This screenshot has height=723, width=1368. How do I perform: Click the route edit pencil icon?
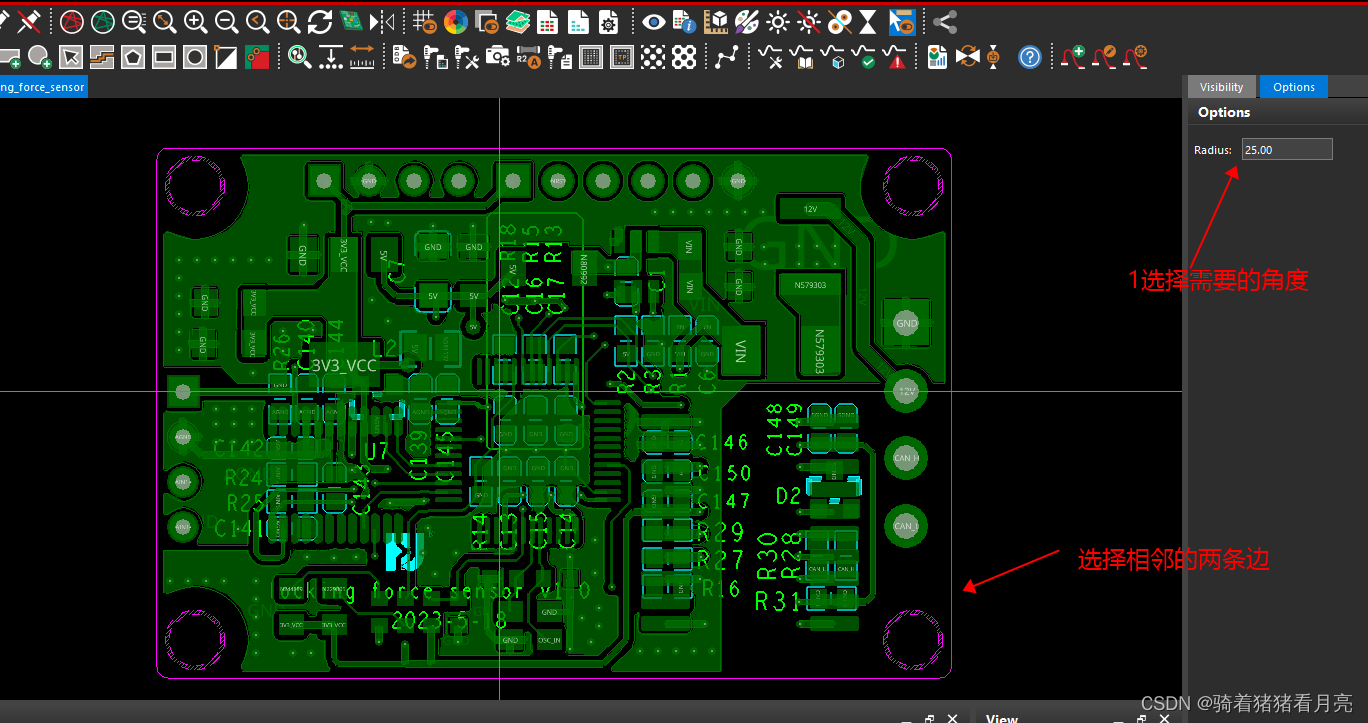1104,57
